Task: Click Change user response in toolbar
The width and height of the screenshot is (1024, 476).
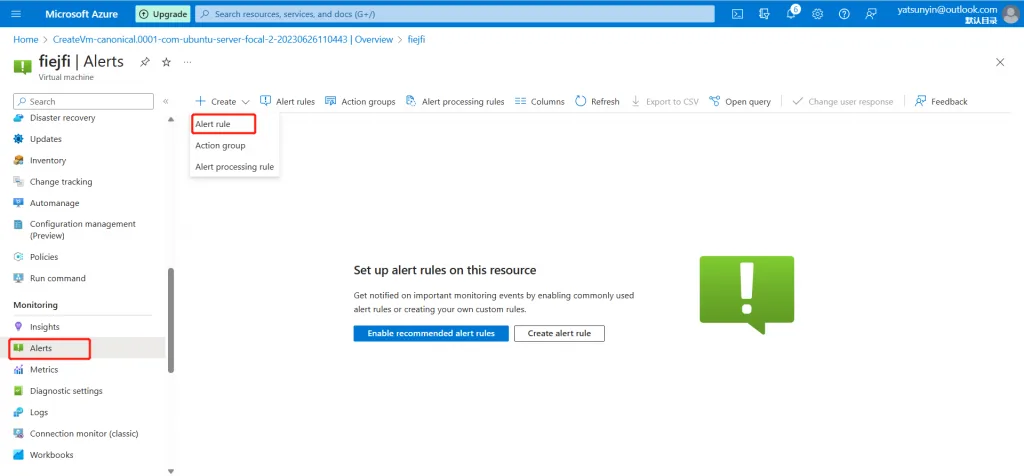Action: 842,101
